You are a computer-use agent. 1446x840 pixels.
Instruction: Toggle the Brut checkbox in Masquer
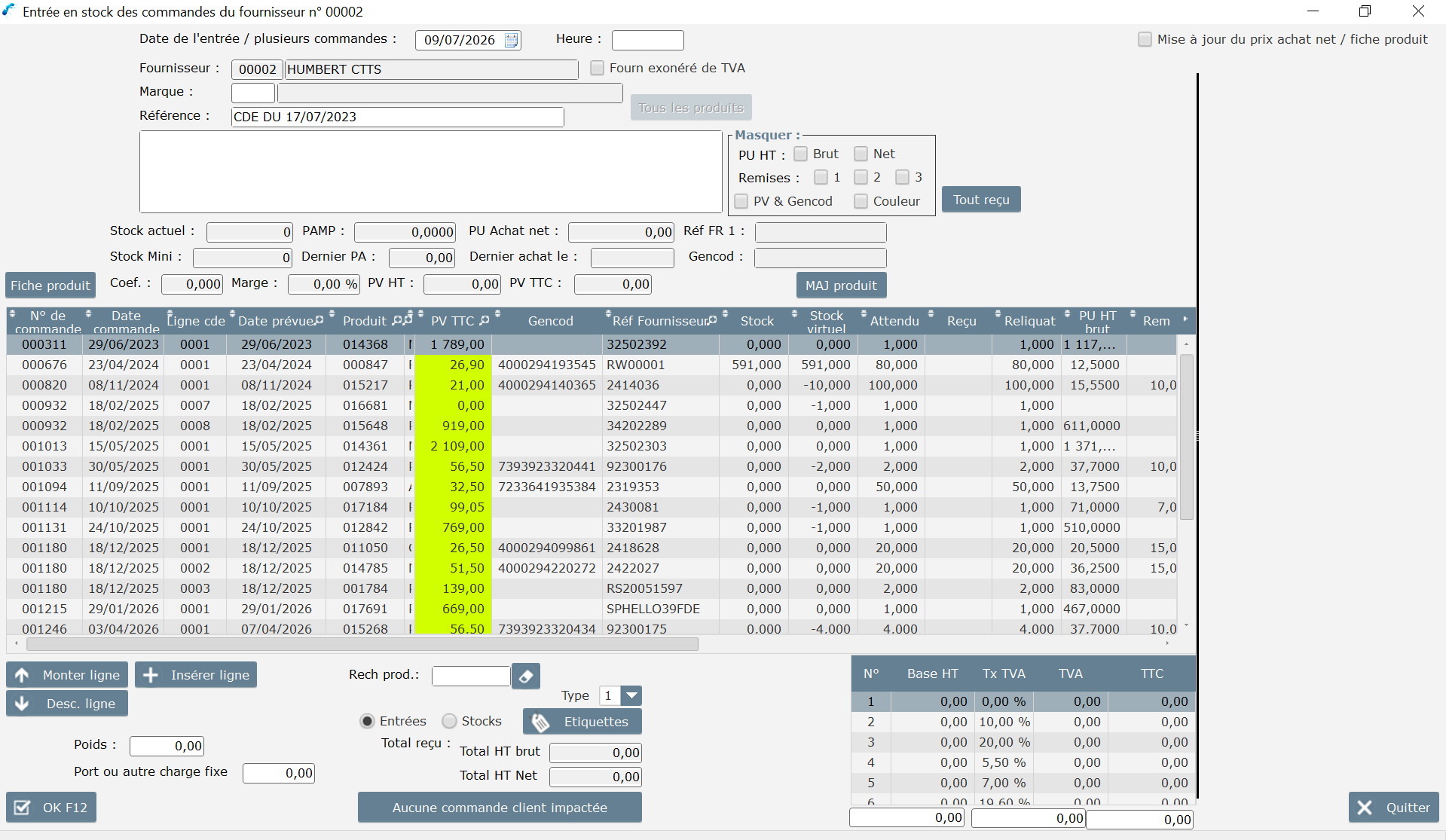click(x=800, y=154)
